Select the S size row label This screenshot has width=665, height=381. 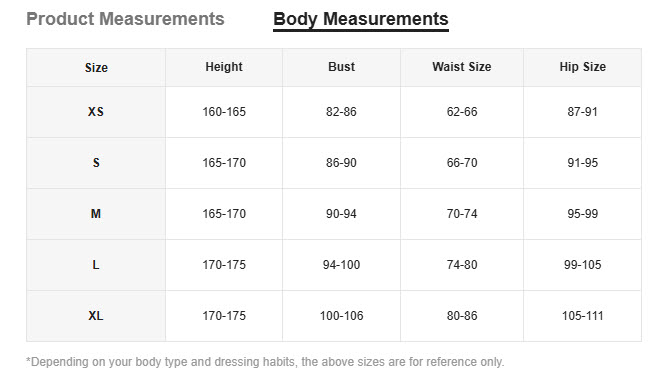pos(96,162)
